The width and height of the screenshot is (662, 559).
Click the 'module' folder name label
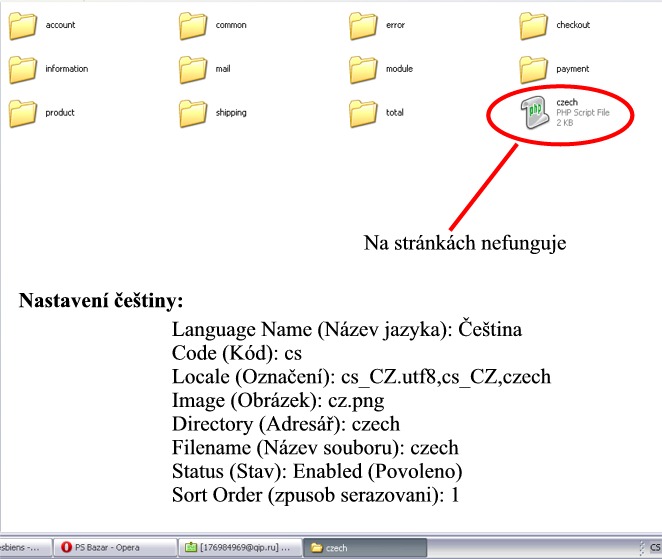tap(399, 69)
